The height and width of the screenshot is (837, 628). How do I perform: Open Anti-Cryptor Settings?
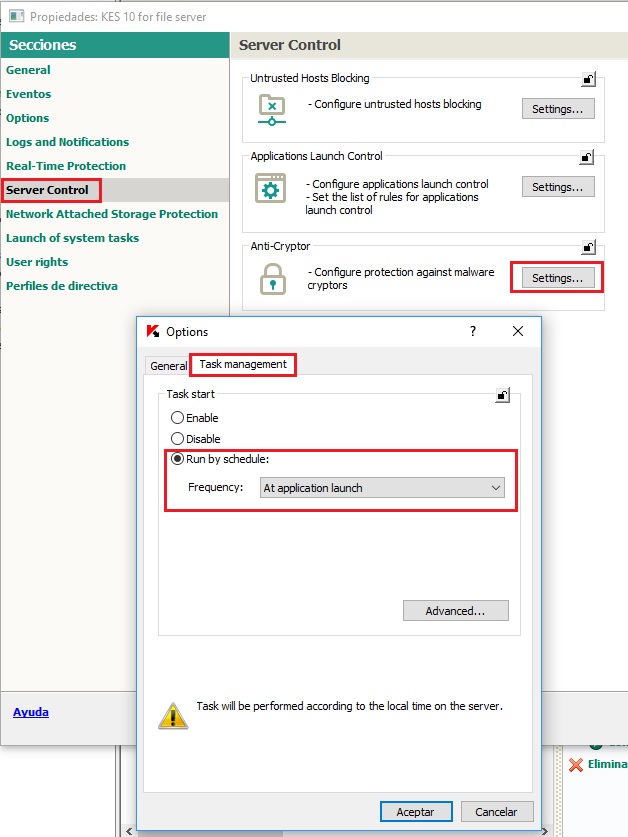pos(558,278)
